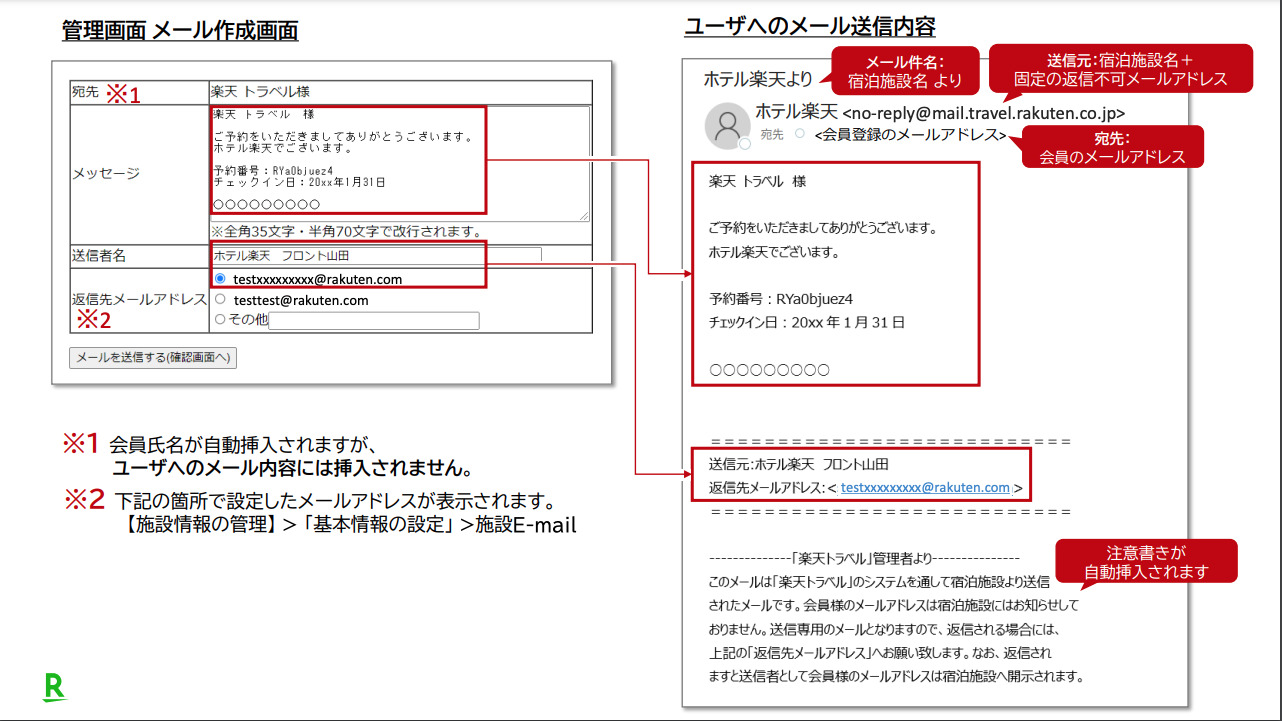This screenshot has width=1282, height=721.
Task: Click the メッセージ row label
Action: click(106, 173)
